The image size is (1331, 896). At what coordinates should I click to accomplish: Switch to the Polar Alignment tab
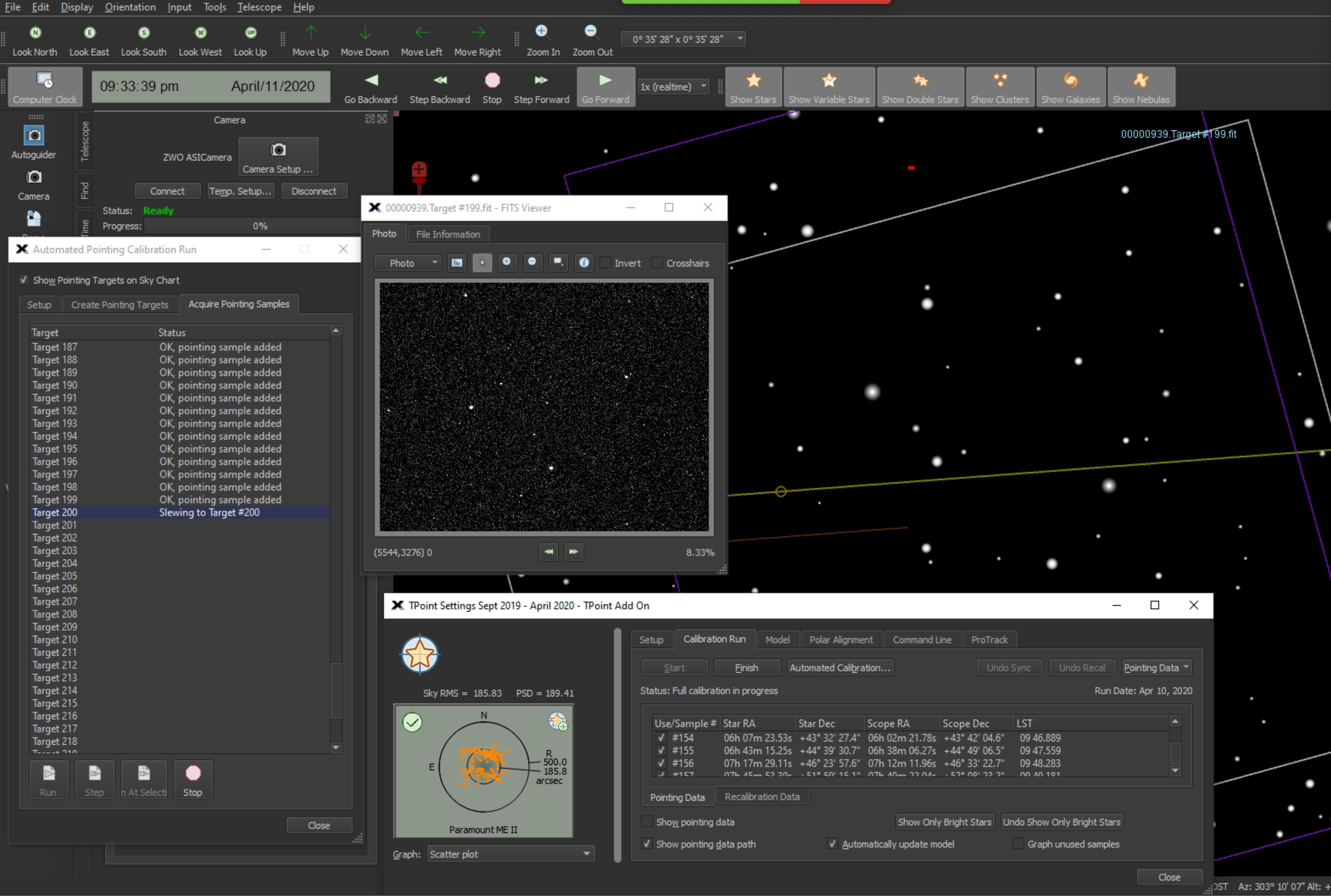(841, 639)
